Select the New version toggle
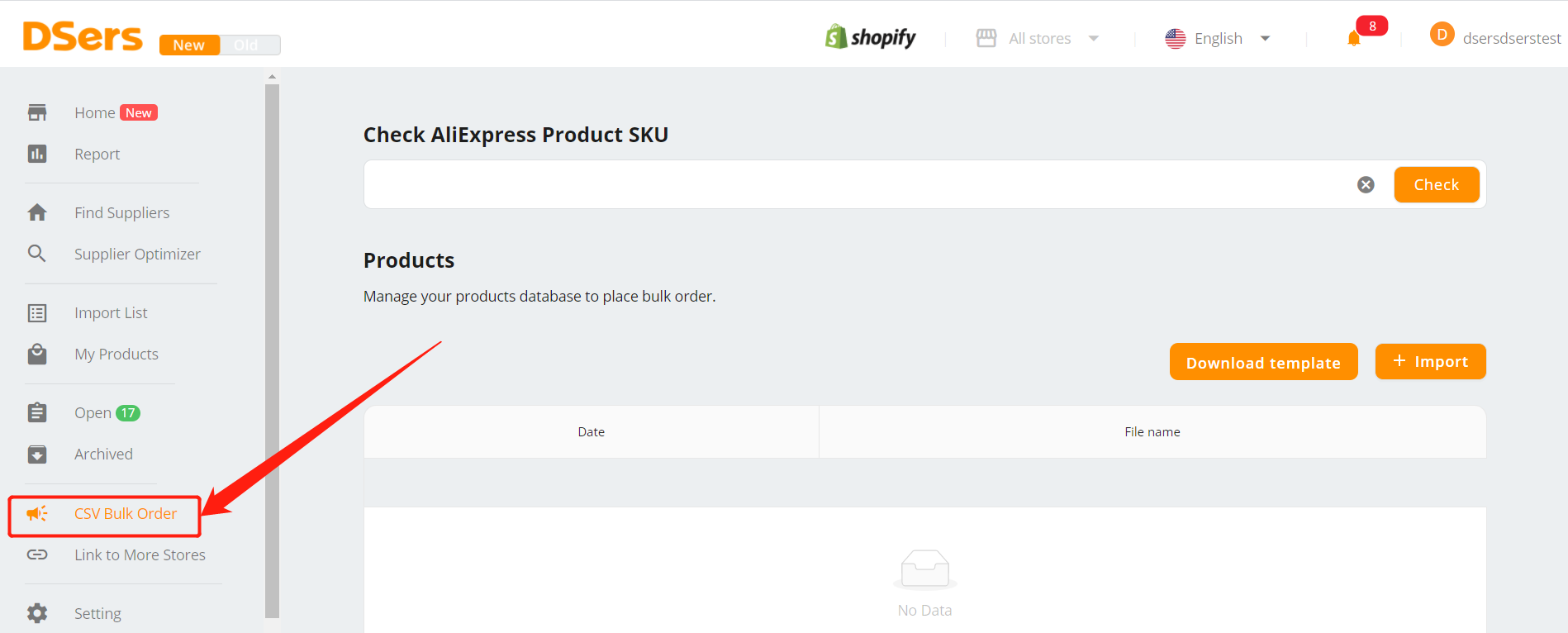The height and width of the screenshot is (633, 1568). [189, 45]
